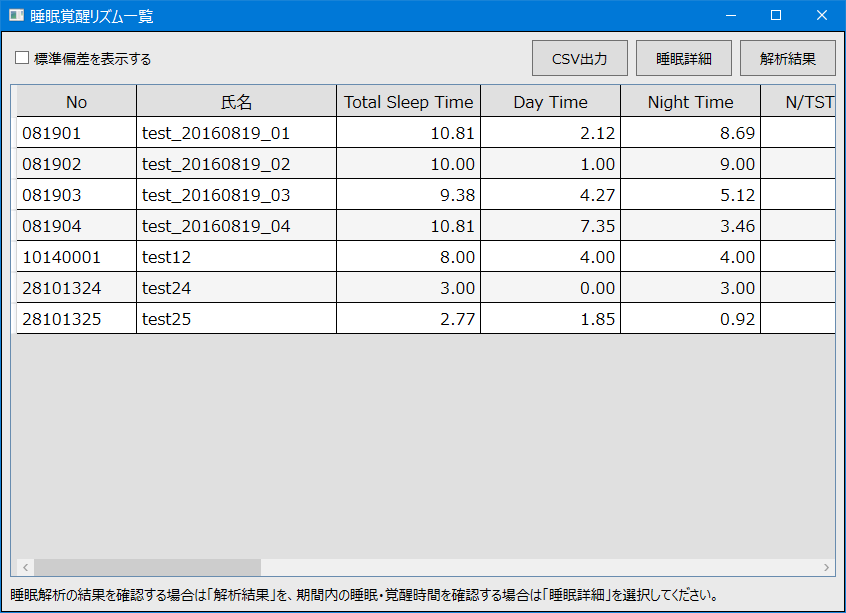846x613 pixels.
Task: Select row number 28101325
Action: [77, 318]
